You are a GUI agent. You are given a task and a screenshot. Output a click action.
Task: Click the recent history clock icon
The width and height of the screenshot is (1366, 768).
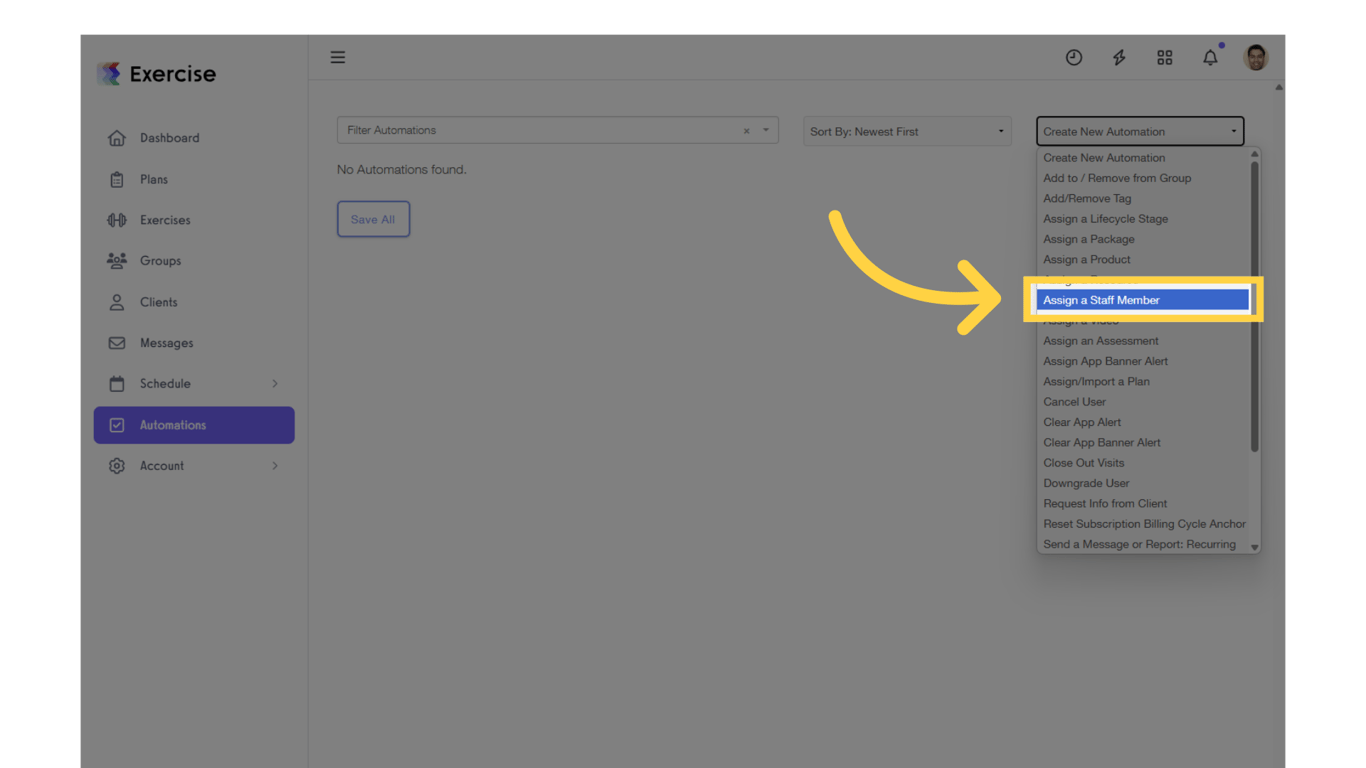click(x=1074, y=57)
